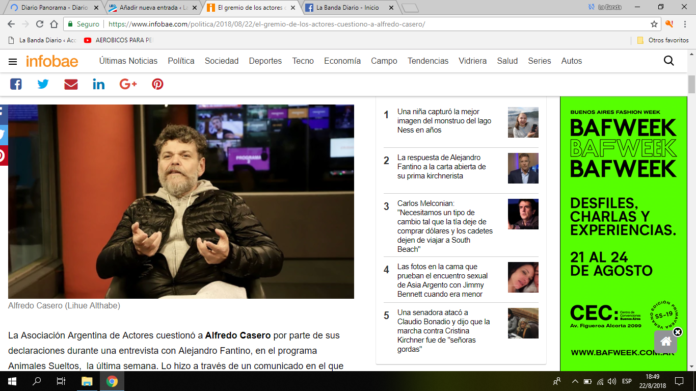Share article on Google Plus

click(x=128, y=84)
